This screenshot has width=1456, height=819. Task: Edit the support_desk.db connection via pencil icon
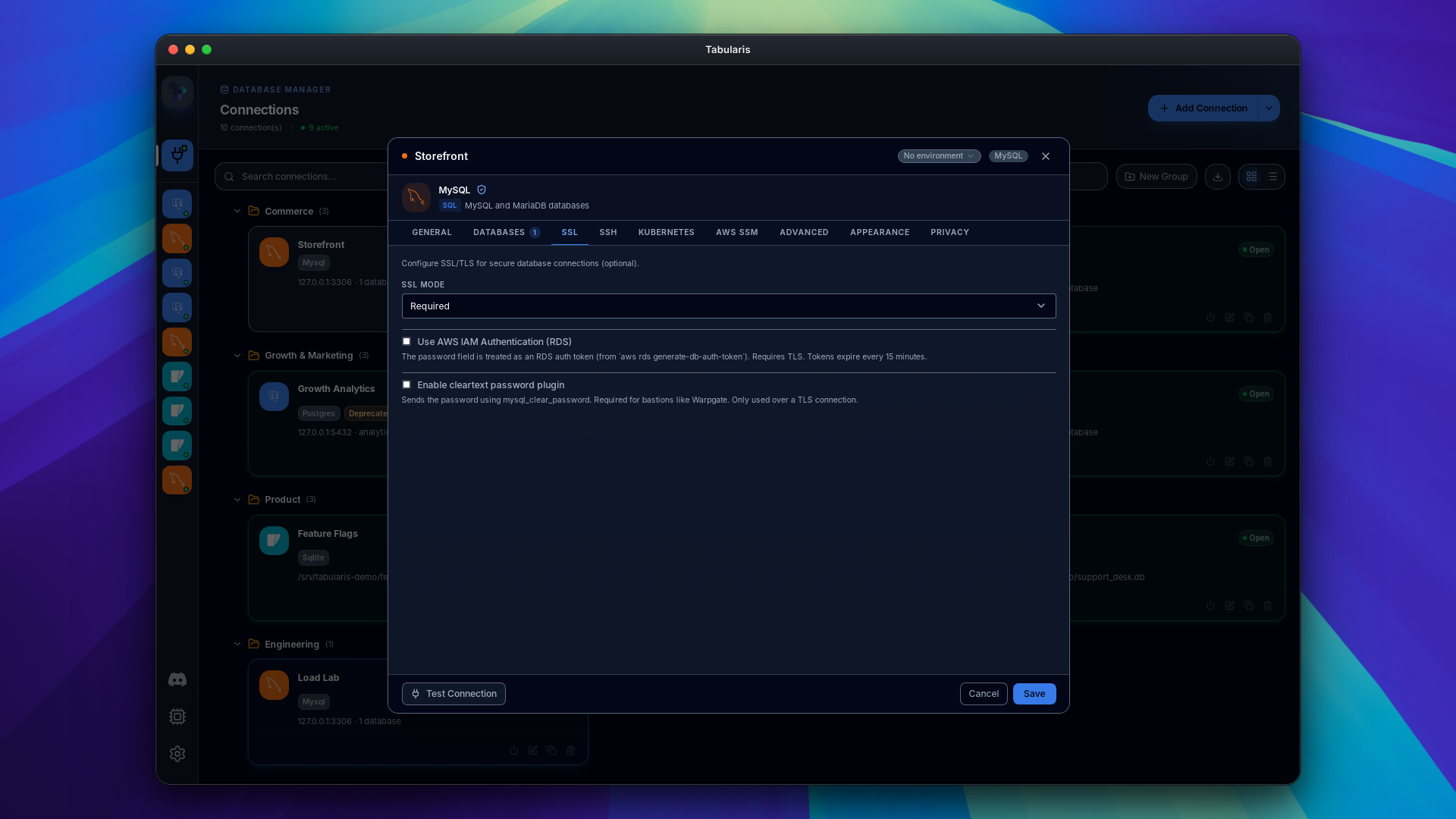(x=1230, y=606)
